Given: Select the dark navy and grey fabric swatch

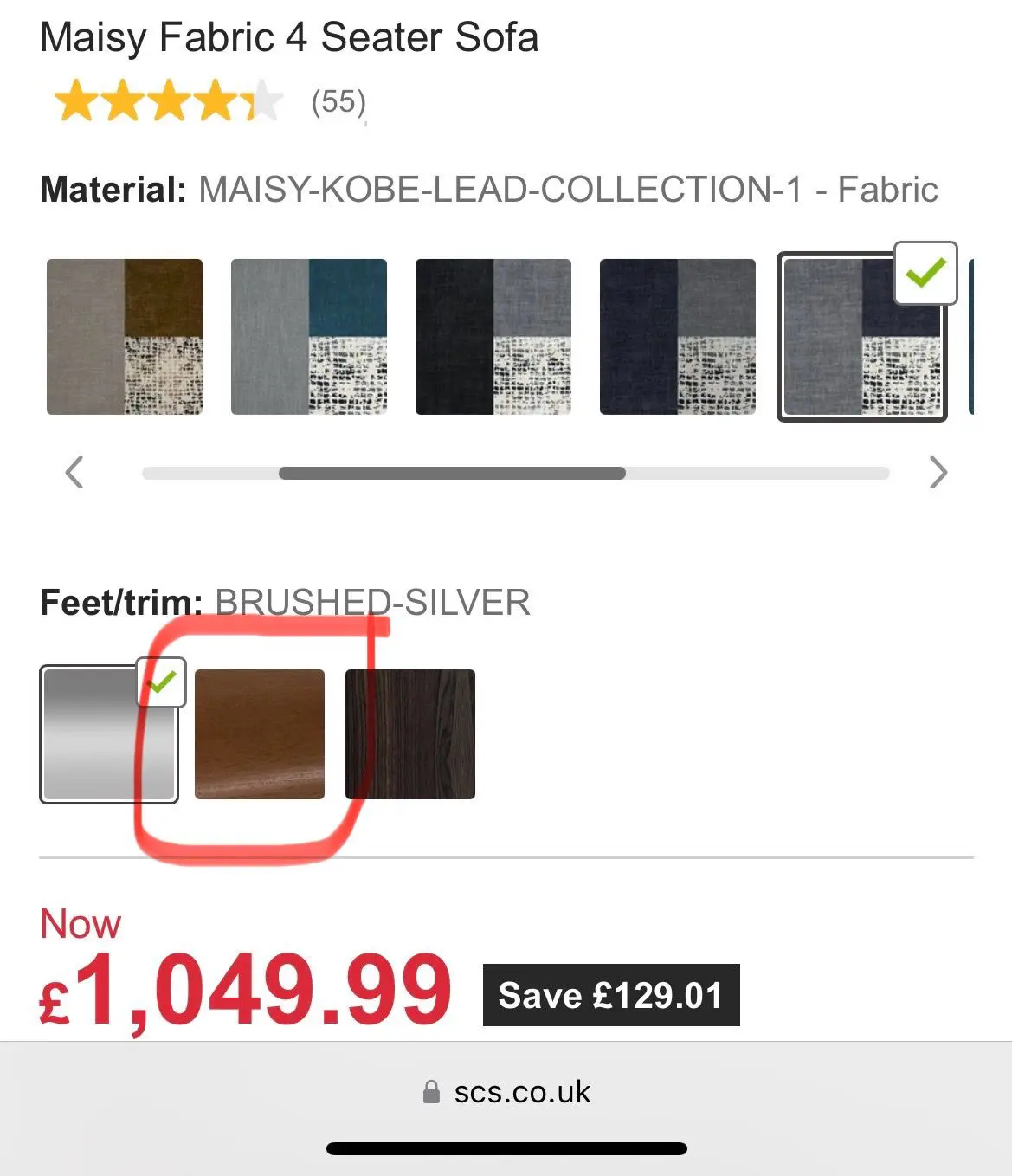Looking at the screenshot, I should click(678, 337).
